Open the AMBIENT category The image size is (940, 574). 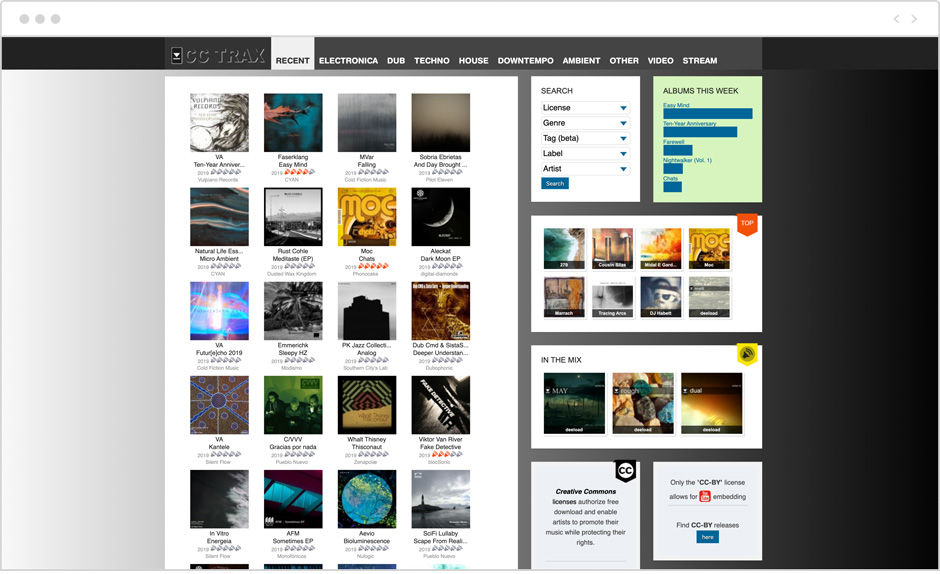point(581,61)
